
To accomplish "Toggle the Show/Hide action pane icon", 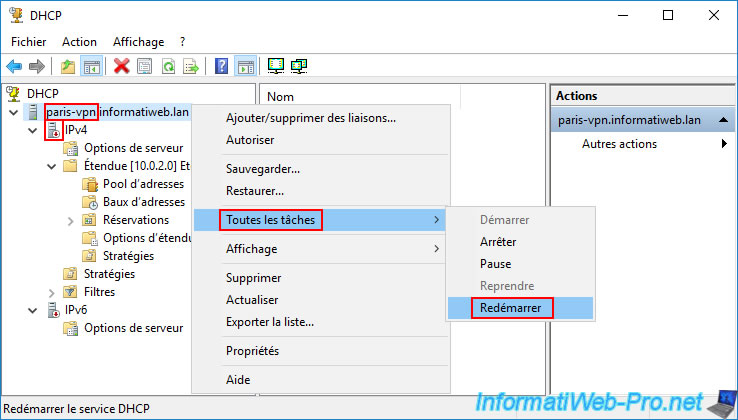I will [246, 66].
